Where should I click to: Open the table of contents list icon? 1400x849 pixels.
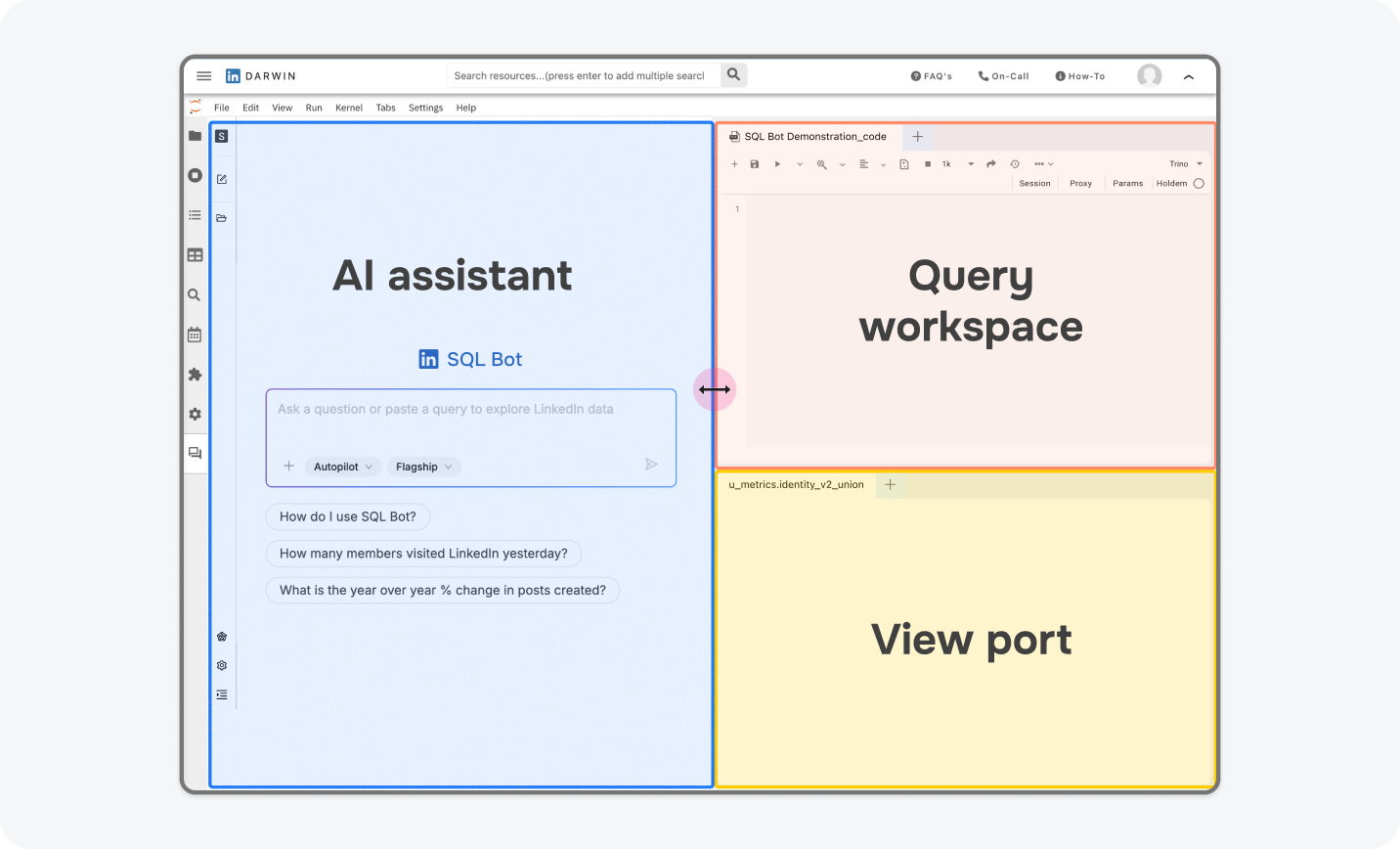click(x=195, y=215)
